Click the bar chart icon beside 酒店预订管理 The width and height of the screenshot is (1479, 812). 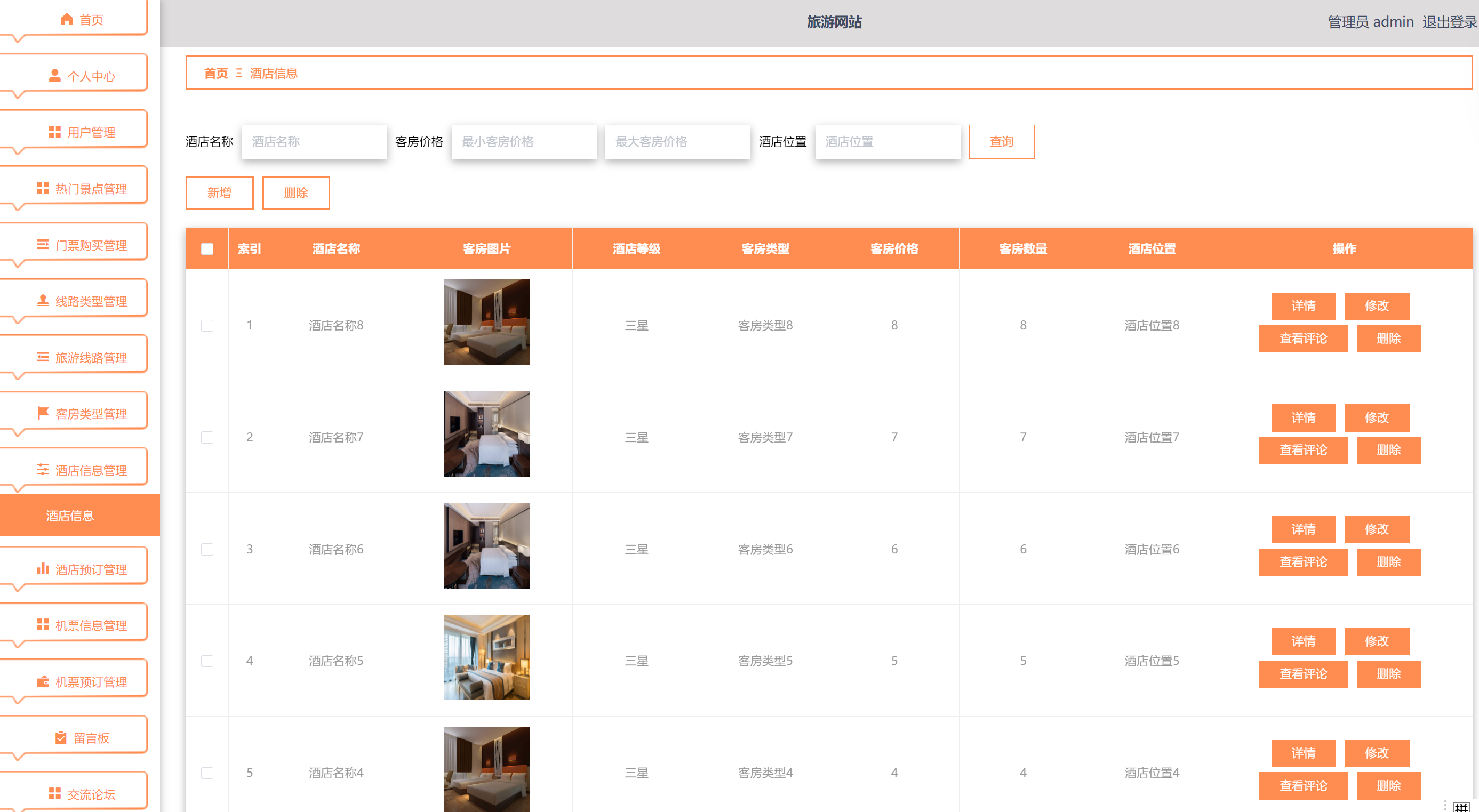(x=43, y=569)
